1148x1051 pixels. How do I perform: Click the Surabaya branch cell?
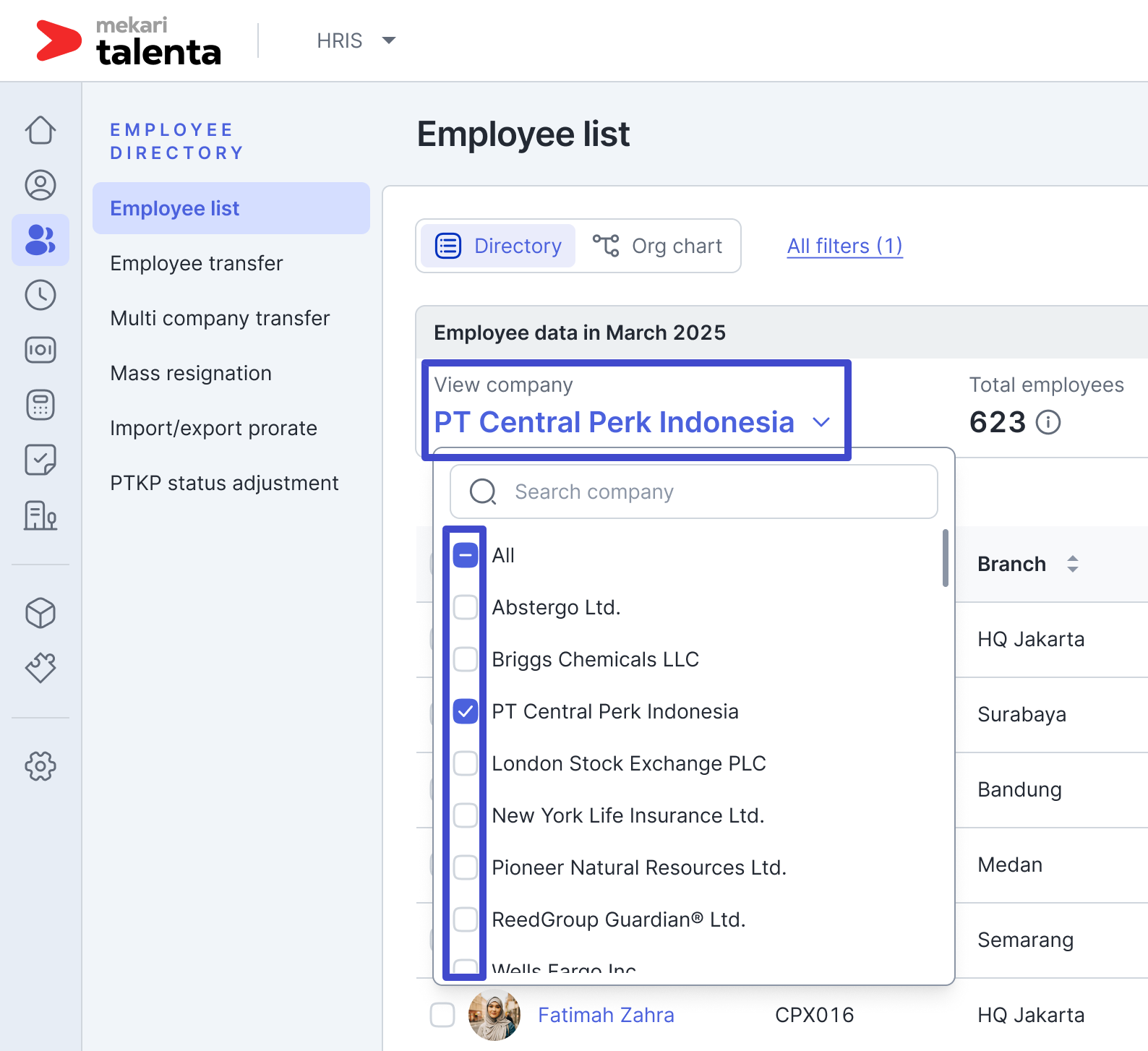coord(1021,714)
